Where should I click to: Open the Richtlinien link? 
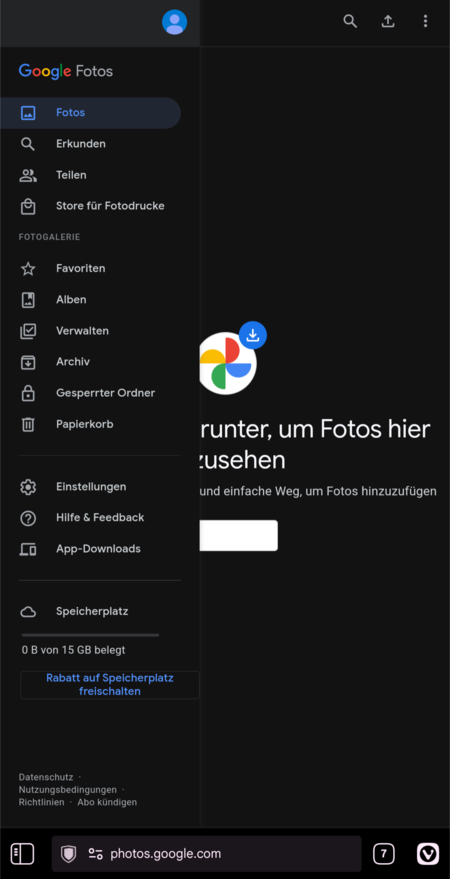point(41,802)
